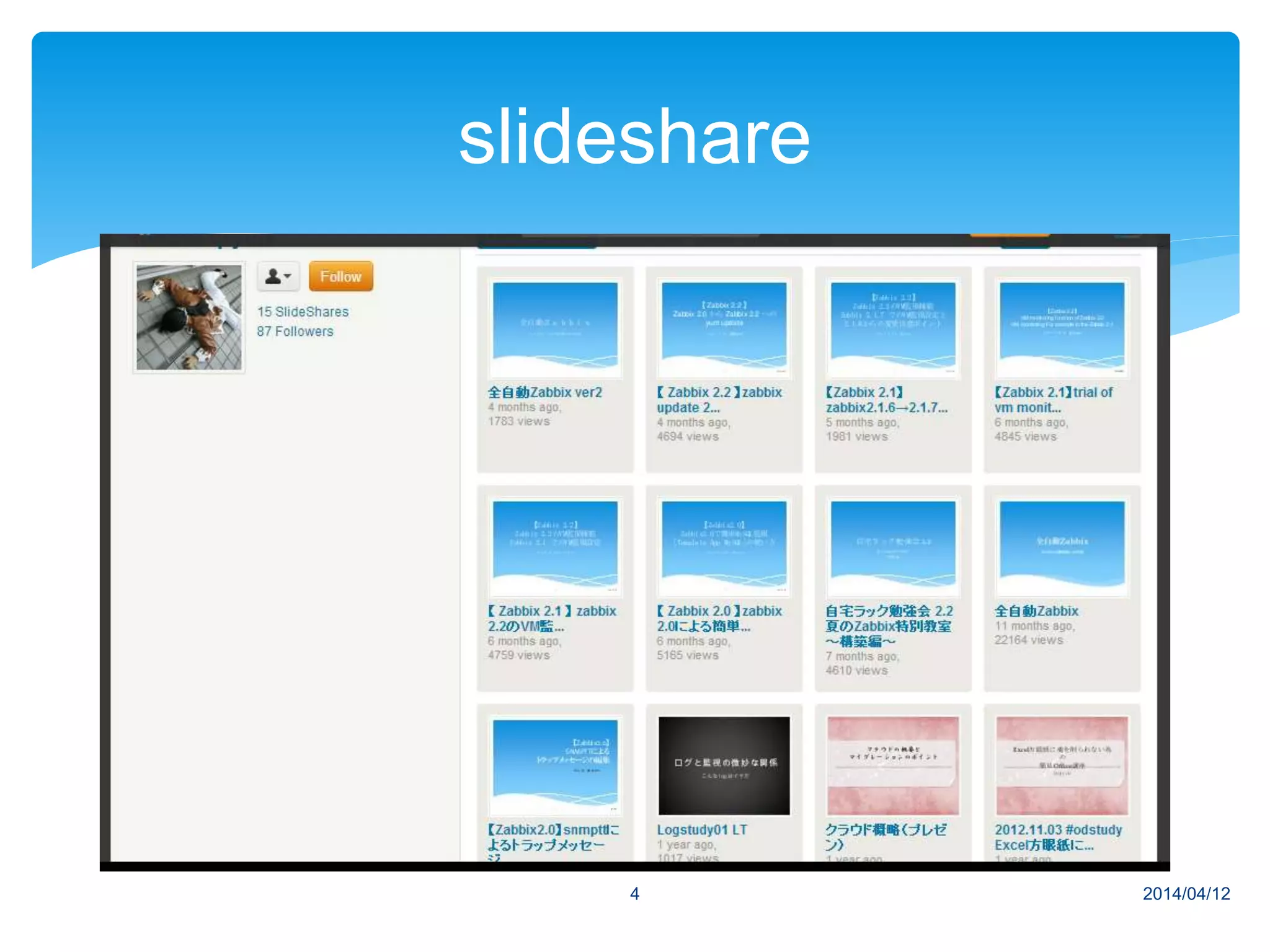Click the 5 months ago text
Image resolution: width=1270 pixels, height=952 pixels.
pyautogui.click(x=862, y=423)
